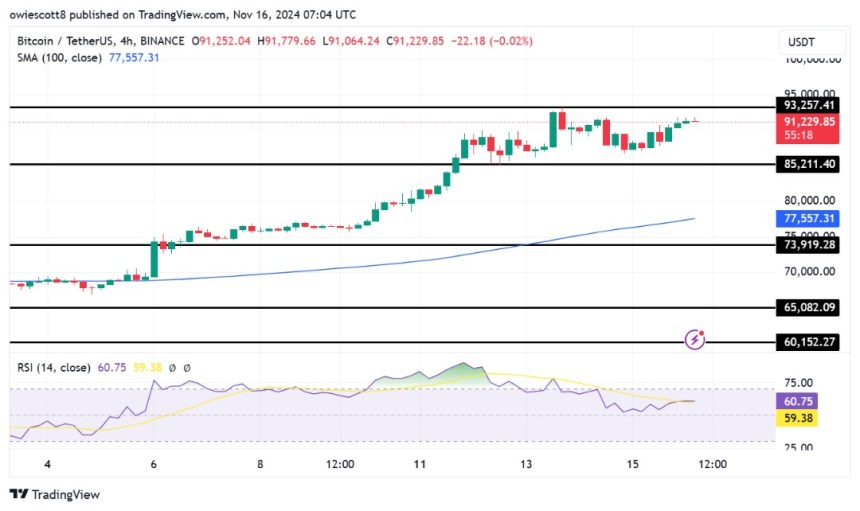The width and height of the screenshot is (860, 511).
Task: Click the 65,082.09 price level label
Action: coord(810,309)
